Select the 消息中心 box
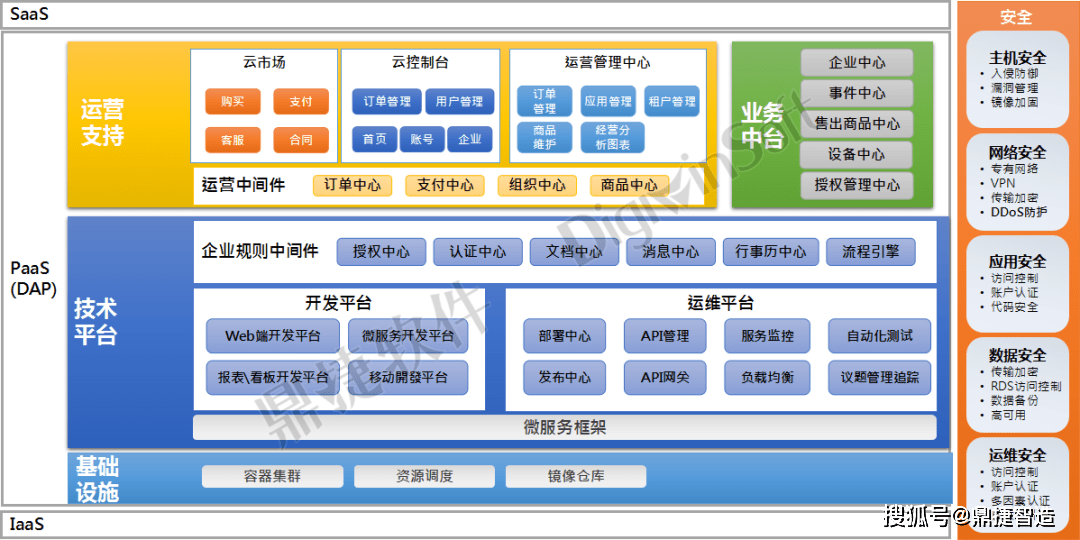The width and height of the screenshot is (1080, 540). [670, 252]
